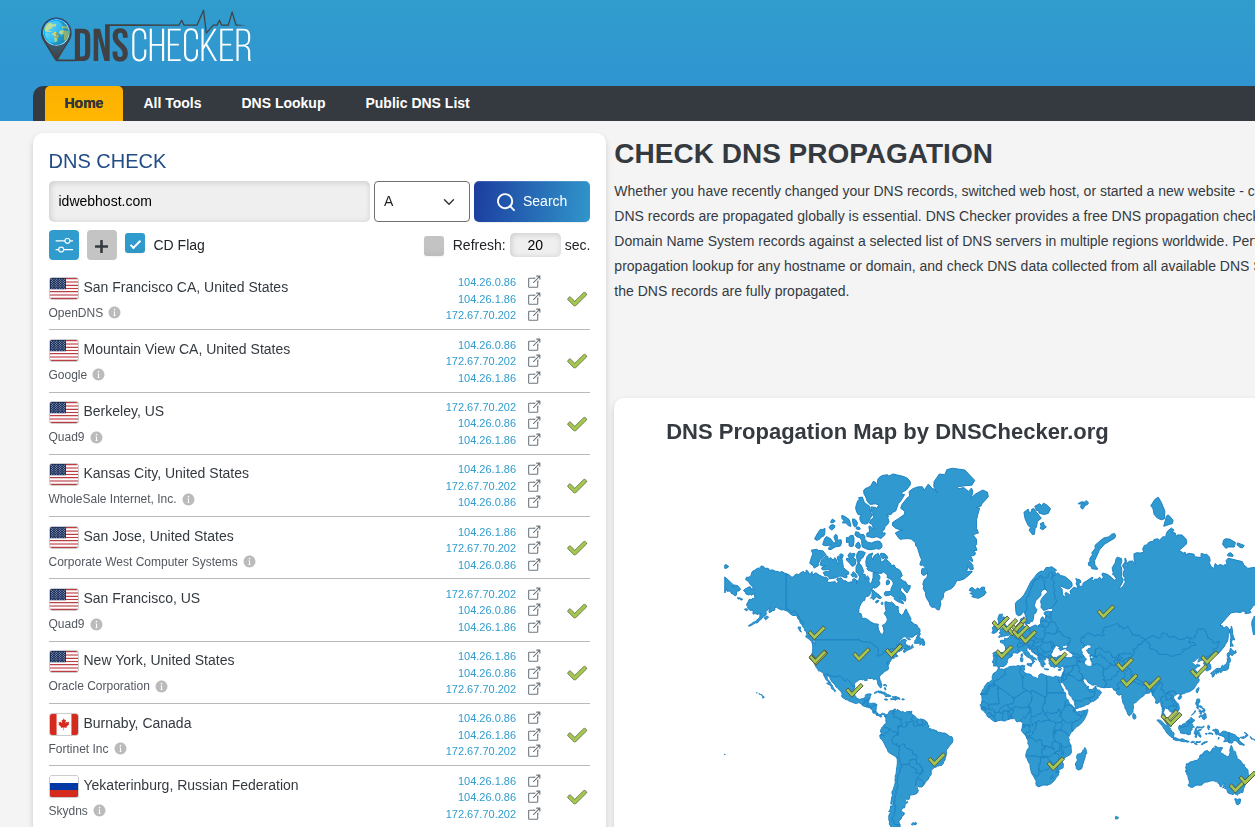1255x827 pixels.
Task: Click info icon next to OpenDNS
Action: 114,313
